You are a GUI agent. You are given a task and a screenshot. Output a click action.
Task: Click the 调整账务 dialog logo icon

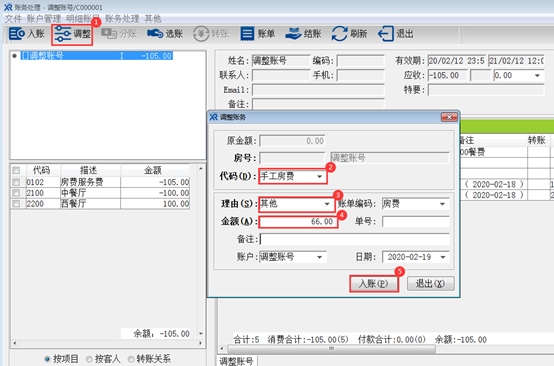213,117
